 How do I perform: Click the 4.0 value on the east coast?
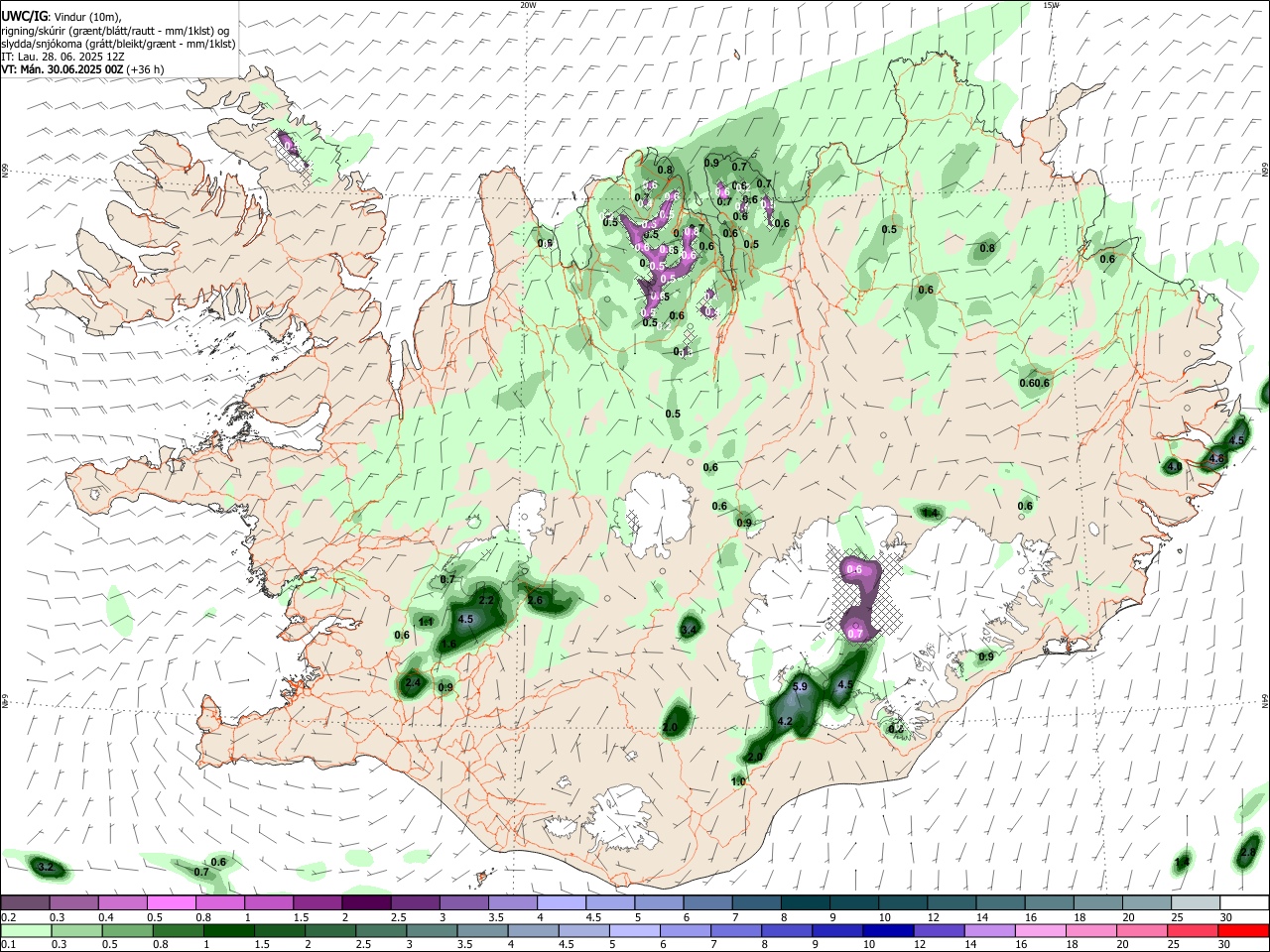(x=1174, y=466)
